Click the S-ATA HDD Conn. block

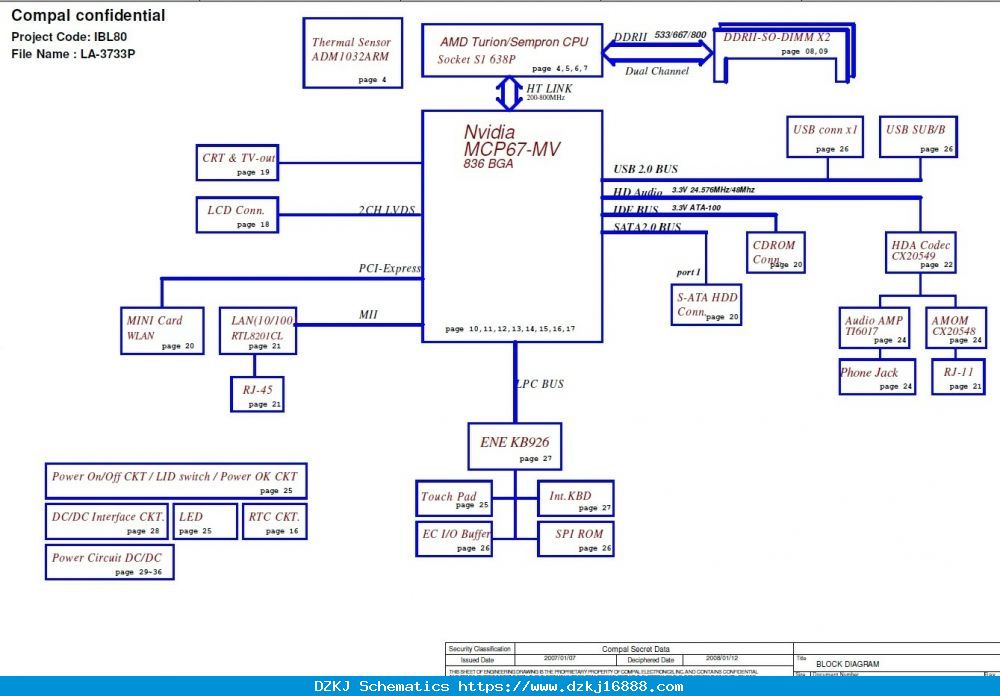point(706,305)
